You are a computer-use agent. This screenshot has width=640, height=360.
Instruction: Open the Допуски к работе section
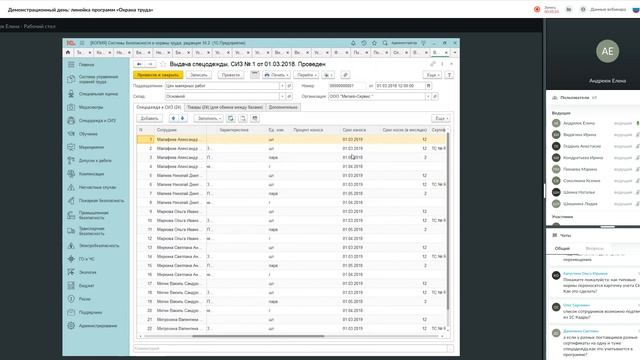pyautogui.click(x=95, y=161)
